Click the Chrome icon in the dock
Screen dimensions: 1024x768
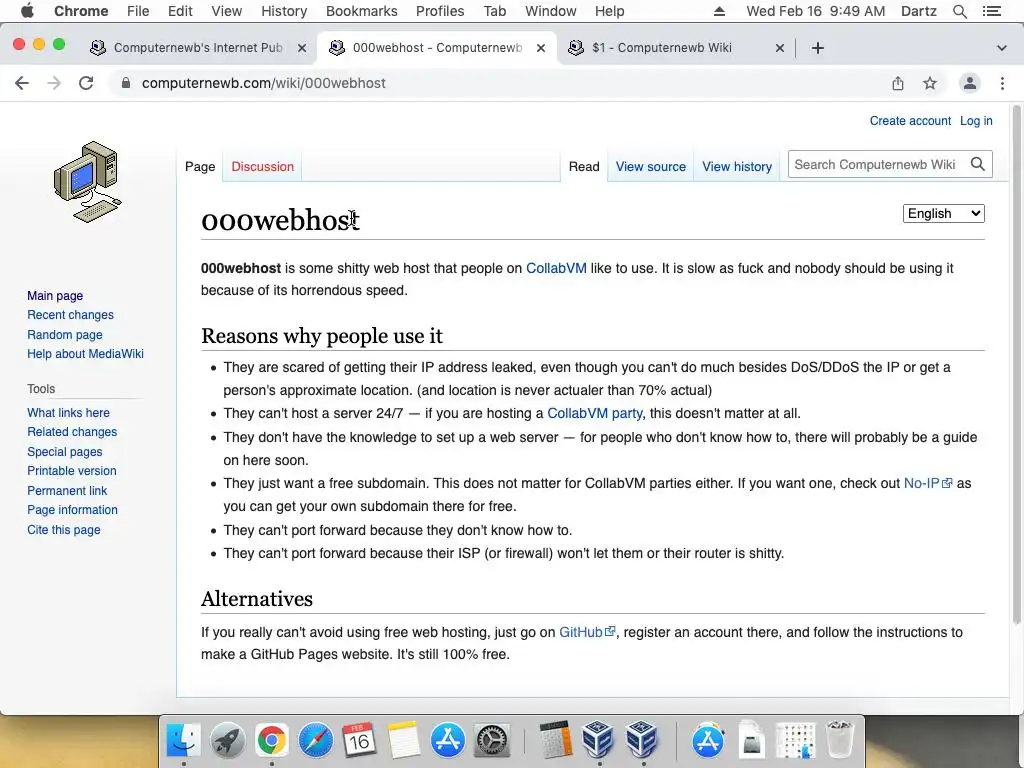[272, 740]
